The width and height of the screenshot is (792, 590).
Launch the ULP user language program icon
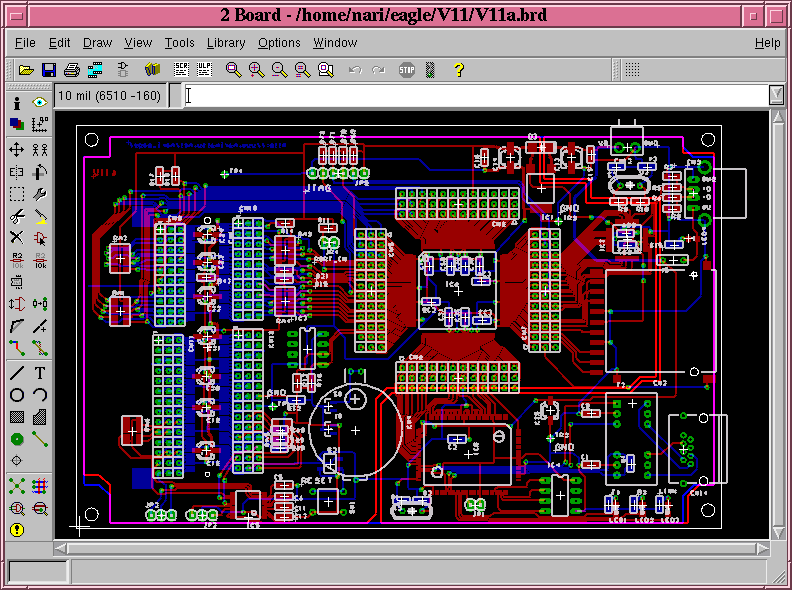pos(204,70)
